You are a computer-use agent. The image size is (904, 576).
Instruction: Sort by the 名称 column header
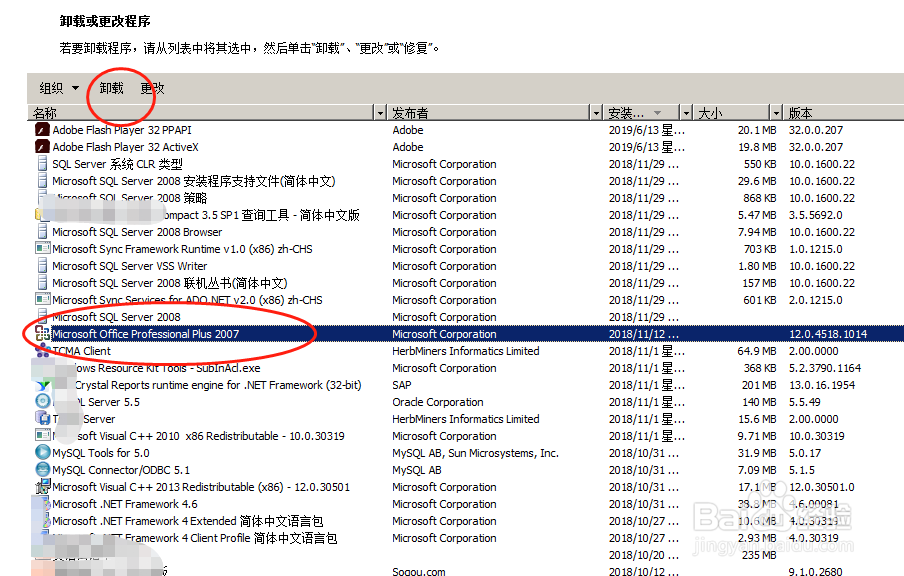[201, 113]
